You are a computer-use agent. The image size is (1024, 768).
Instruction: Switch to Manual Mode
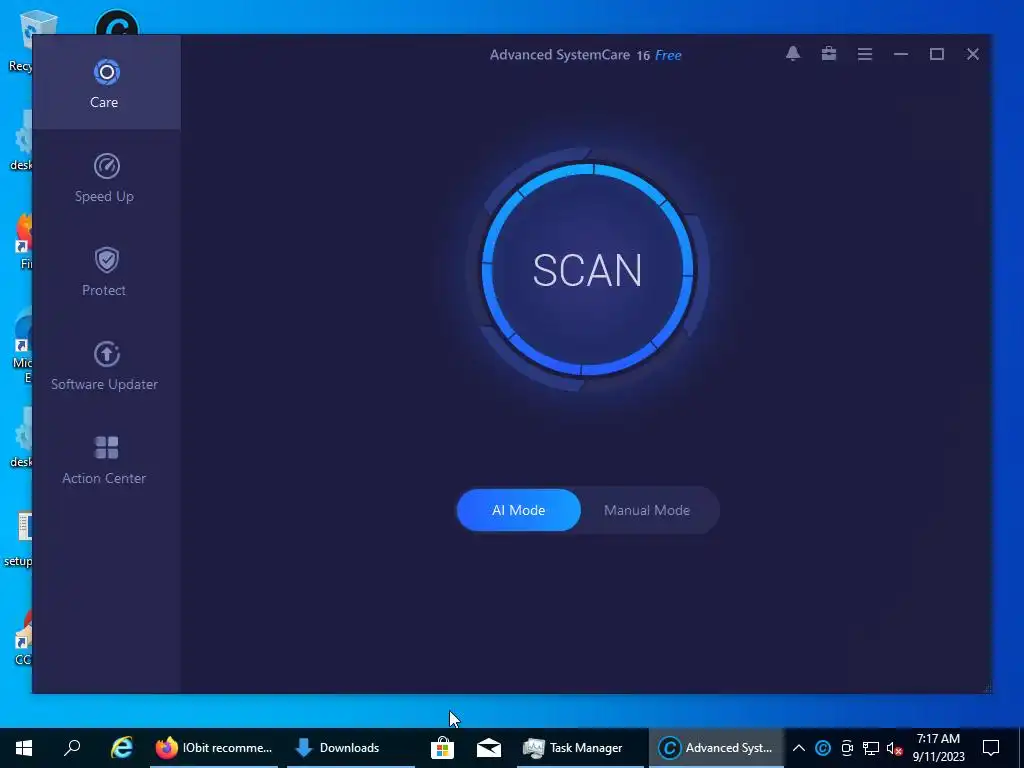(647, 510)
